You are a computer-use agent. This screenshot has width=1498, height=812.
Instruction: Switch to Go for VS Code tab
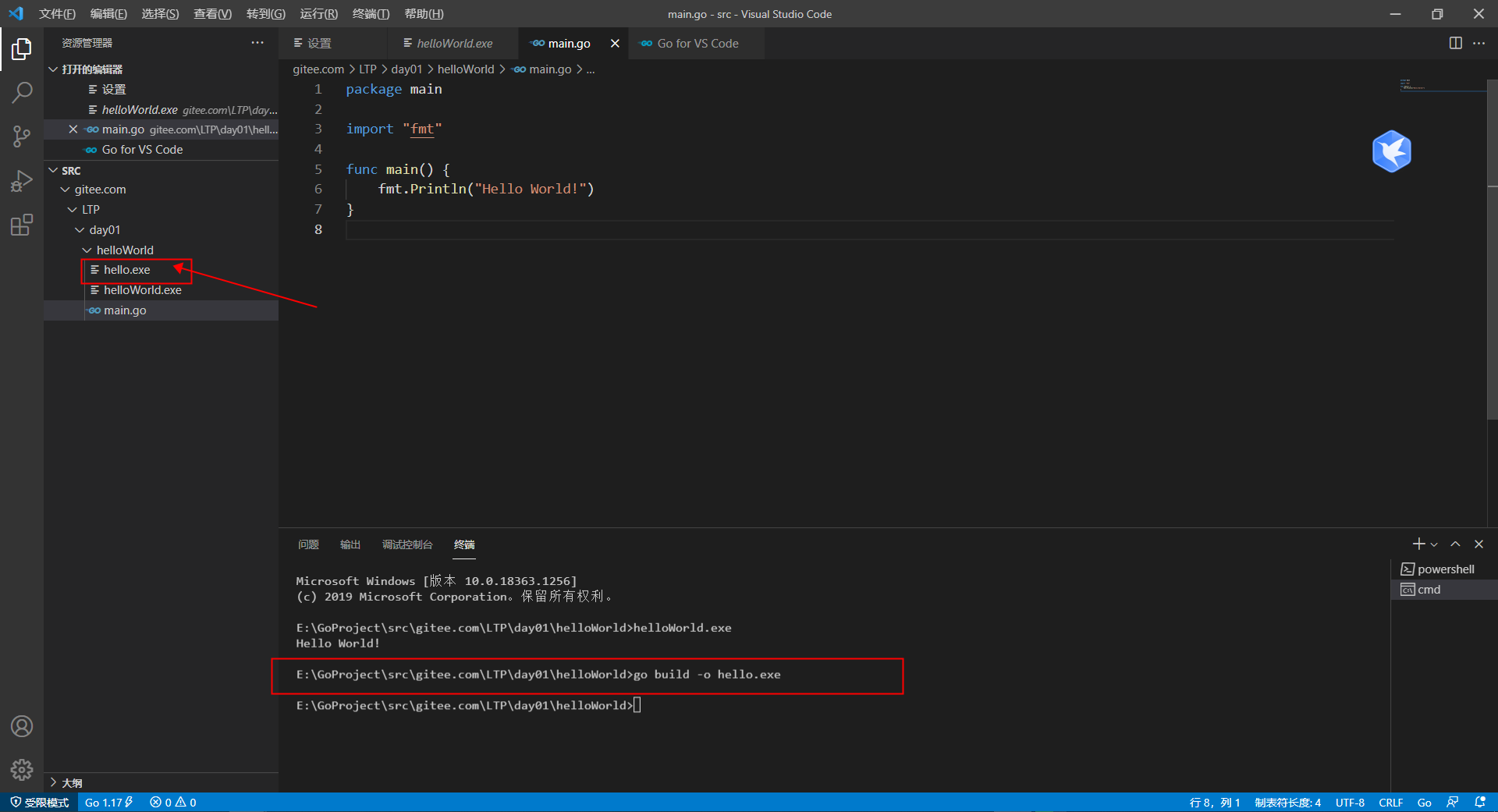tap(696, 43)
